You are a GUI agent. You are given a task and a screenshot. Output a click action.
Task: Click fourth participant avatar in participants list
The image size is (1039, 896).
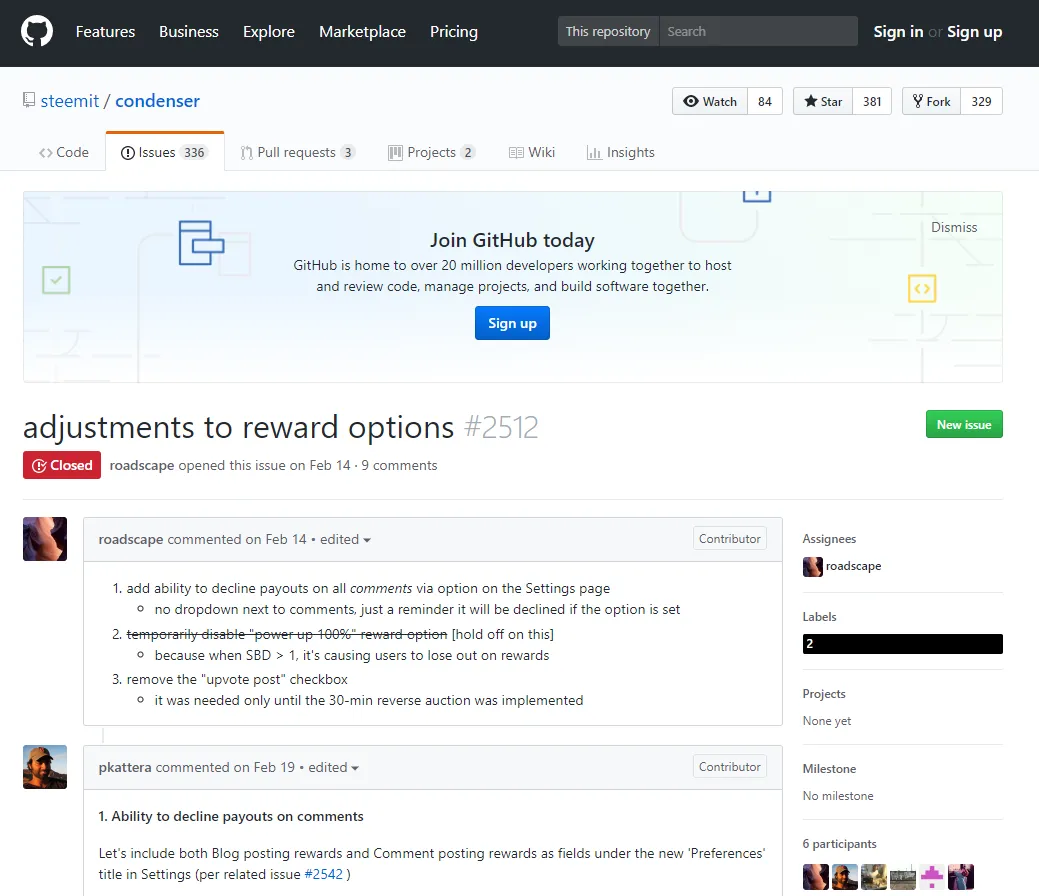click(903, 877)
